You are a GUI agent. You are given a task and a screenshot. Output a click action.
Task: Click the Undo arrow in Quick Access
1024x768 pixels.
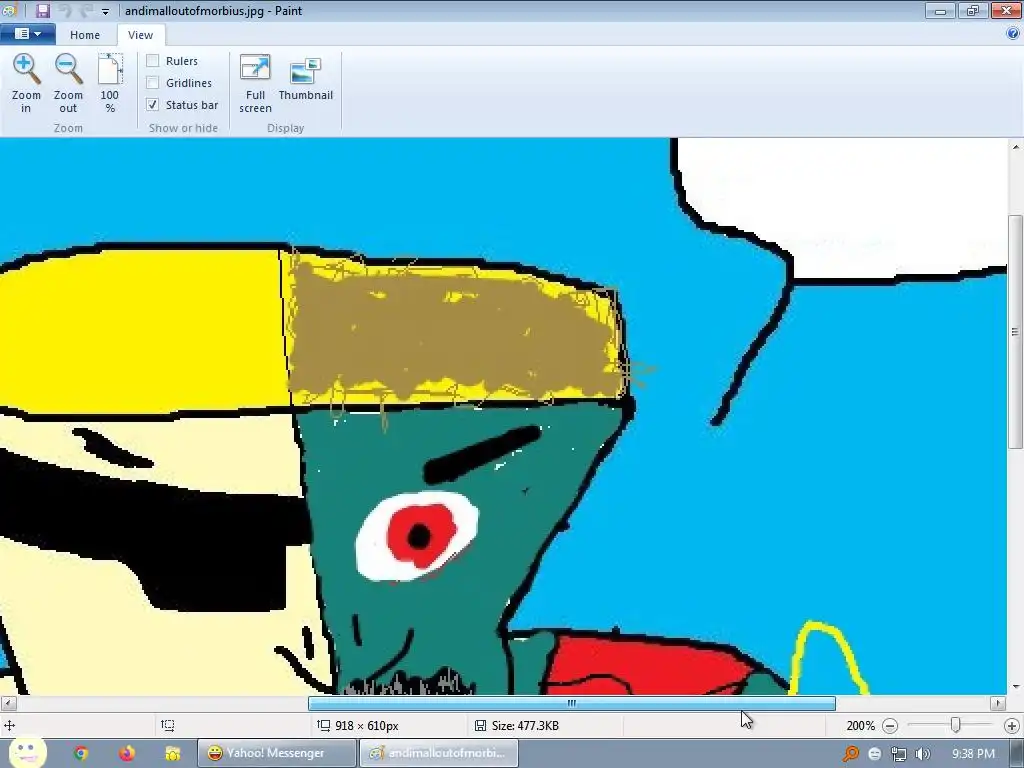pos(65,10)
